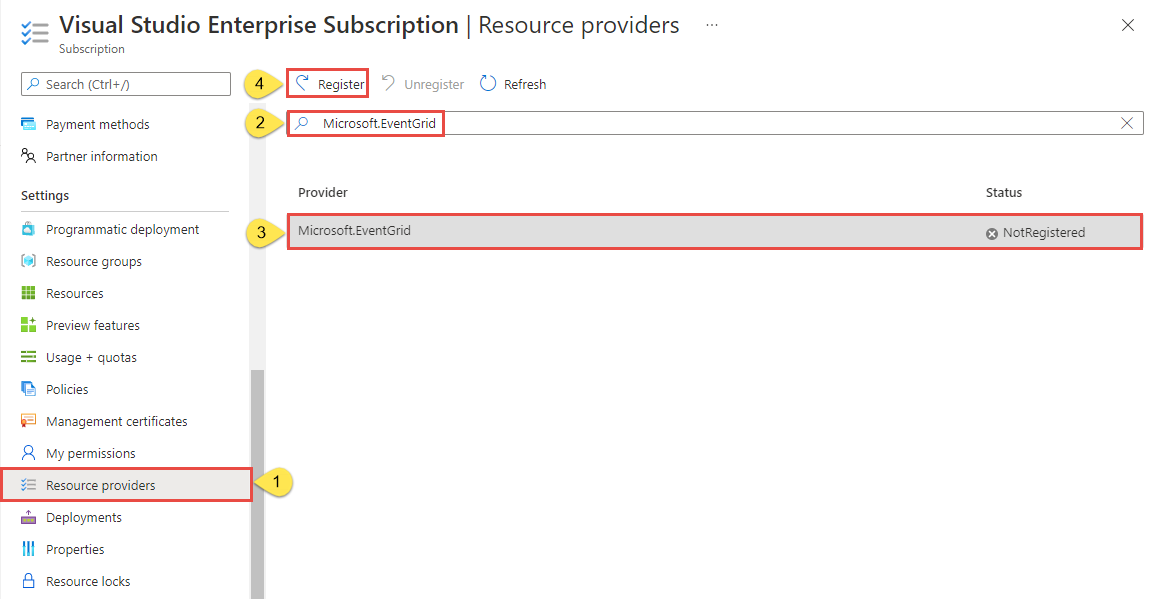Image resolution: width=1164 pixels, height=599 pixels.
Task: Click the Resource locks padlock icon
Action: (30, 580)
